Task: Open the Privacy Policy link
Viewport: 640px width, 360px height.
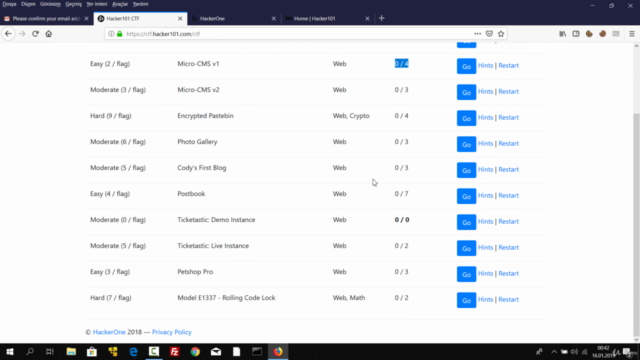Action: tap(171, 332)
